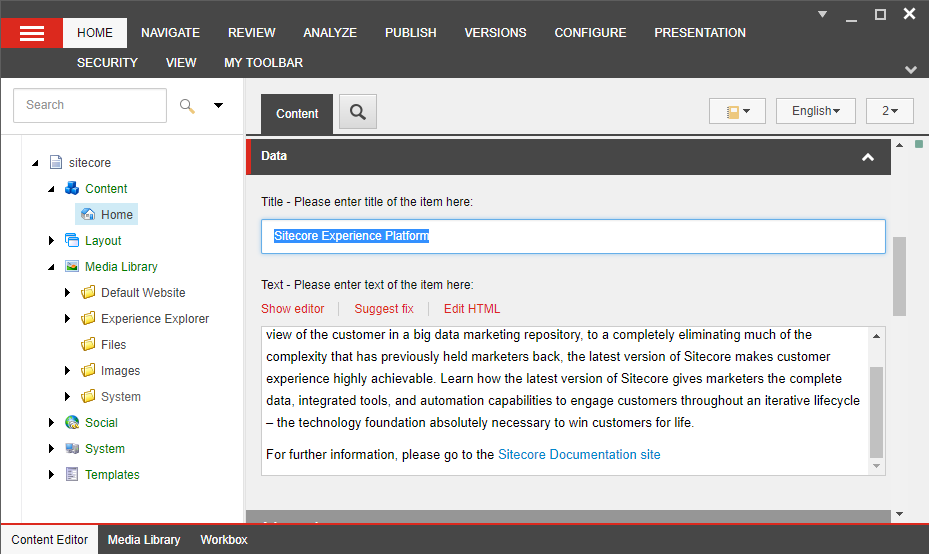Expand the Templates node
929x554 pixels.
click(x=52, y=475)
